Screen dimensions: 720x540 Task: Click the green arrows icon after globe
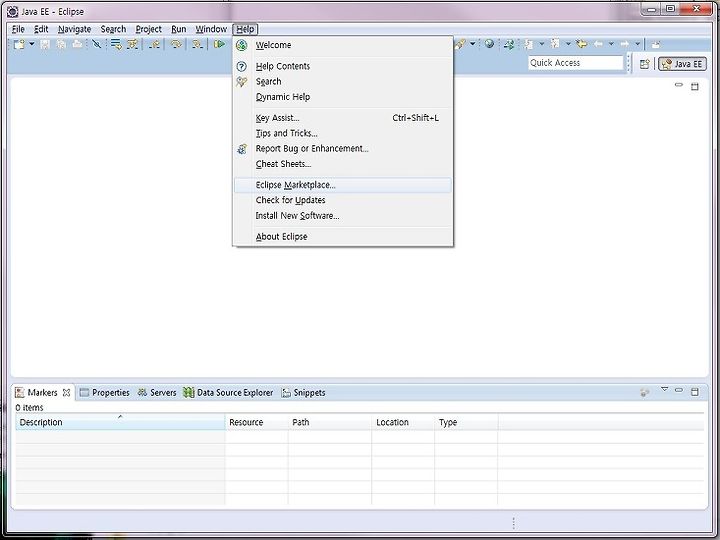pyautogui.click(x=509, y=44)
